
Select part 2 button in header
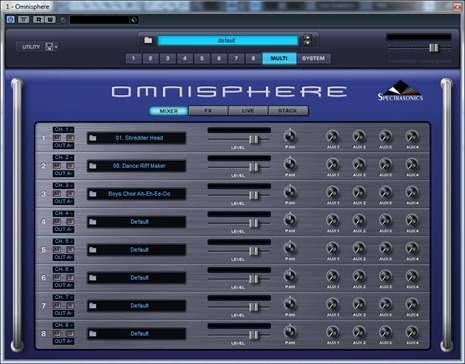(x=150, y=58)
